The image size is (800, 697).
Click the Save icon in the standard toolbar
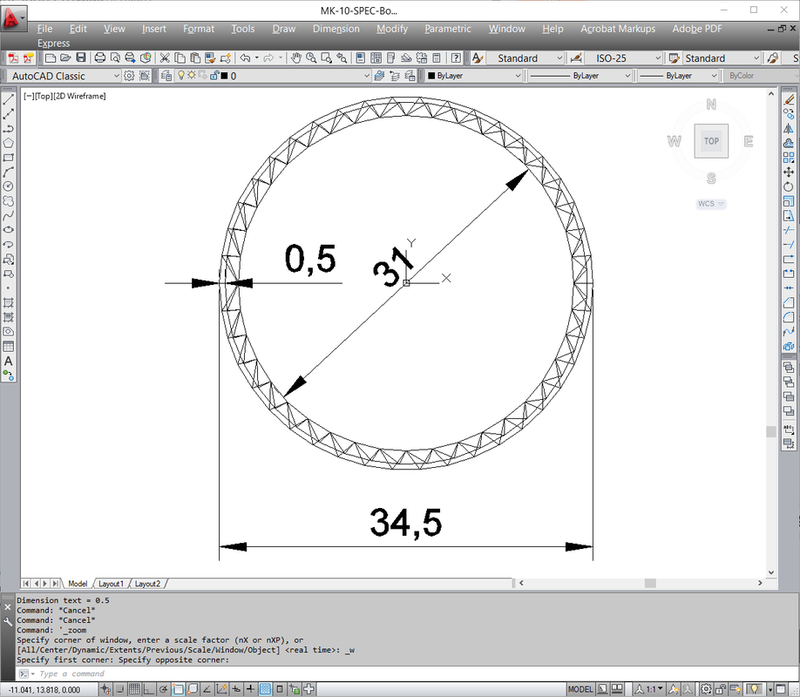[81, 58]
